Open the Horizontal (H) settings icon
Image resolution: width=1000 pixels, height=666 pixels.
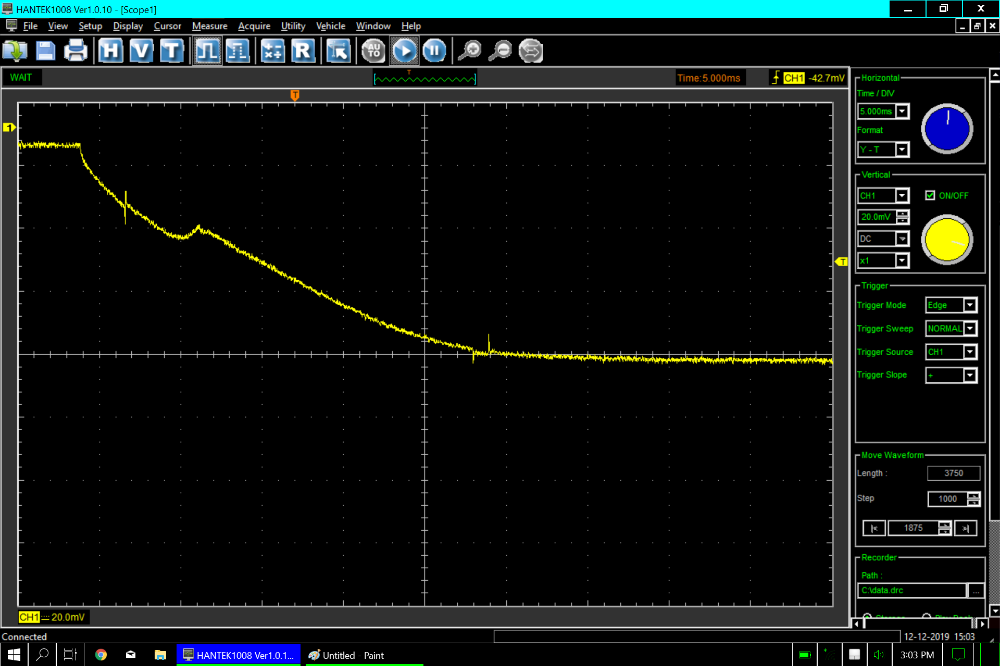(111, 50)
